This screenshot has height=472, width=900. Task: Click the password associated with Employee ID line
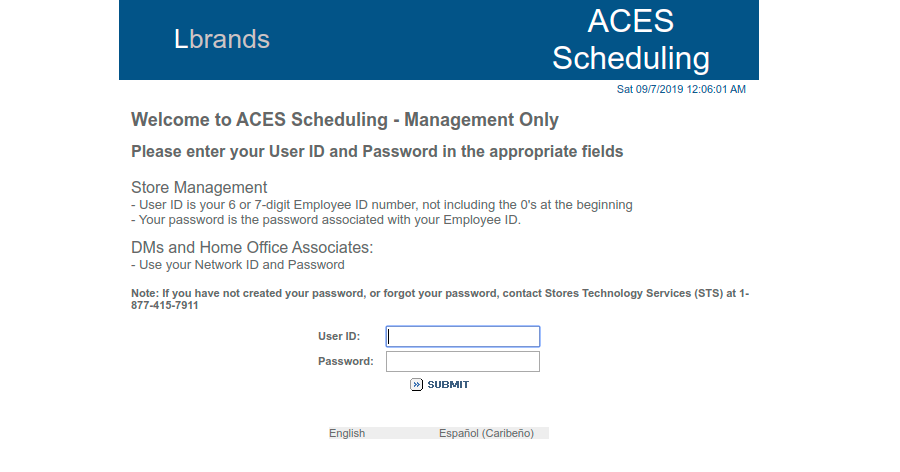click(x=325, y=220)
